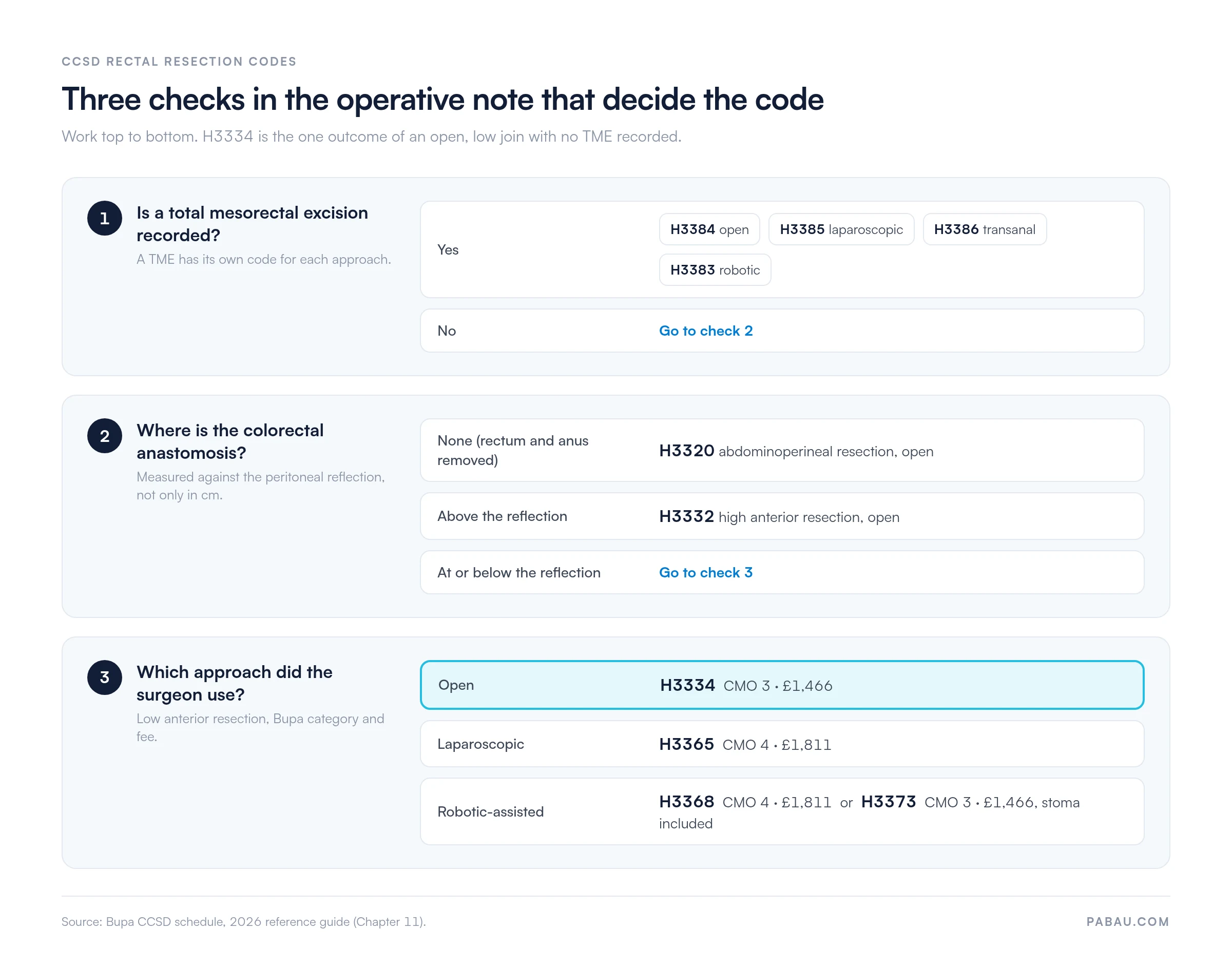
Task: Select the H3386 transanal code chip
Action: pos(985,229)
